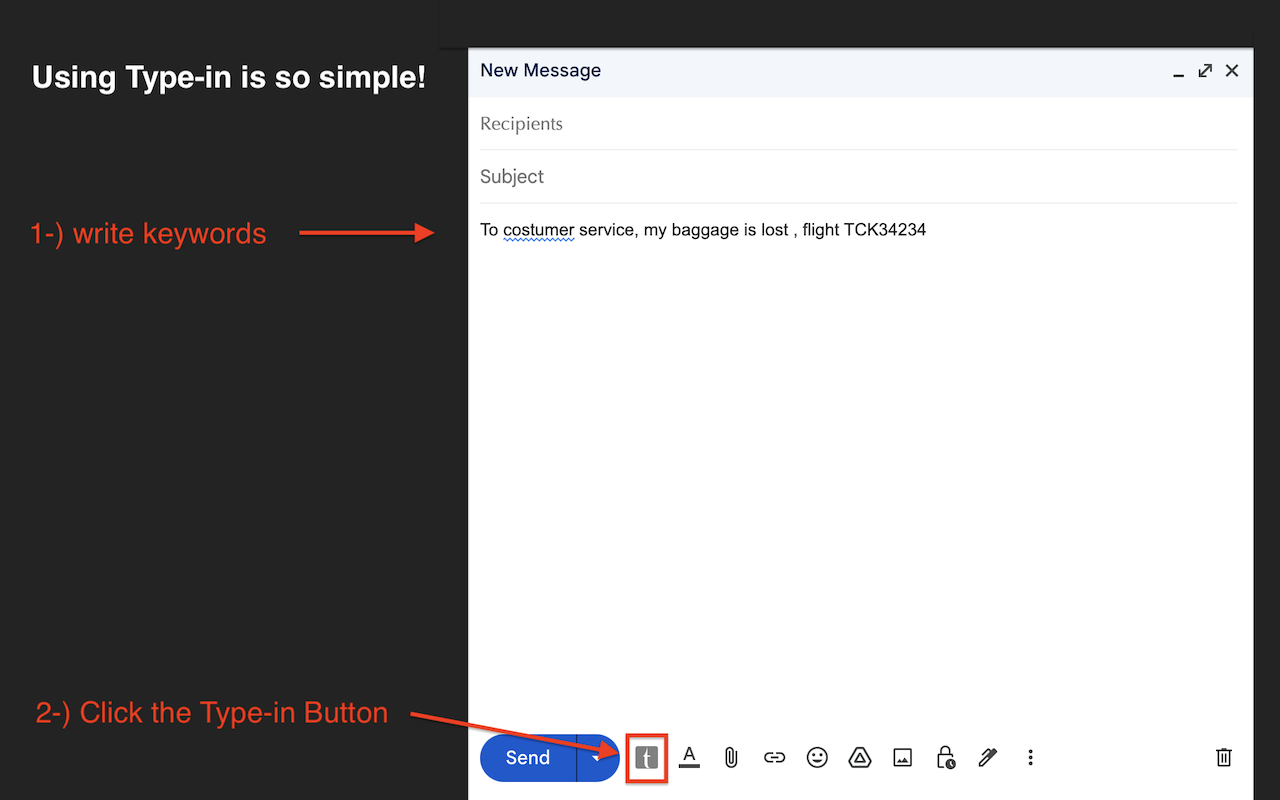Toggle confidential mode off

pyautogui.click(x=945, y=758)
